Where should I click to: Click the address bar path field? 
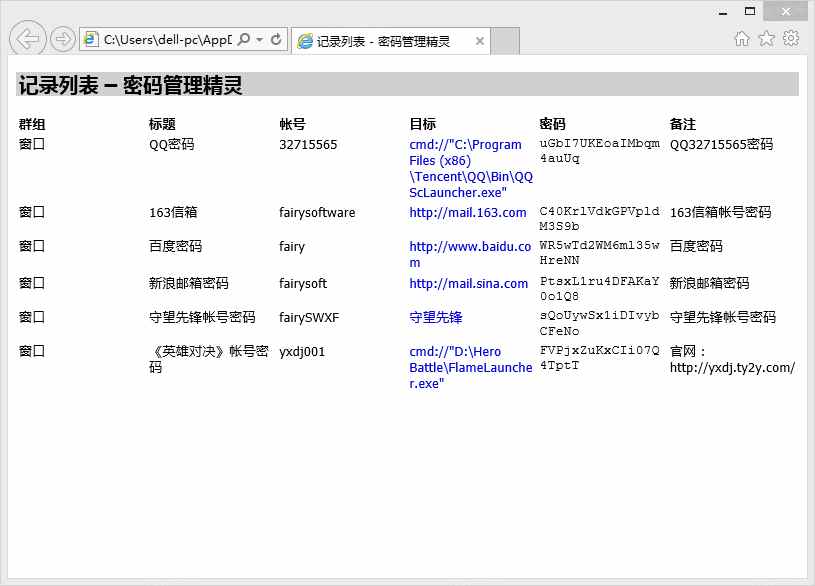[167, 40]
